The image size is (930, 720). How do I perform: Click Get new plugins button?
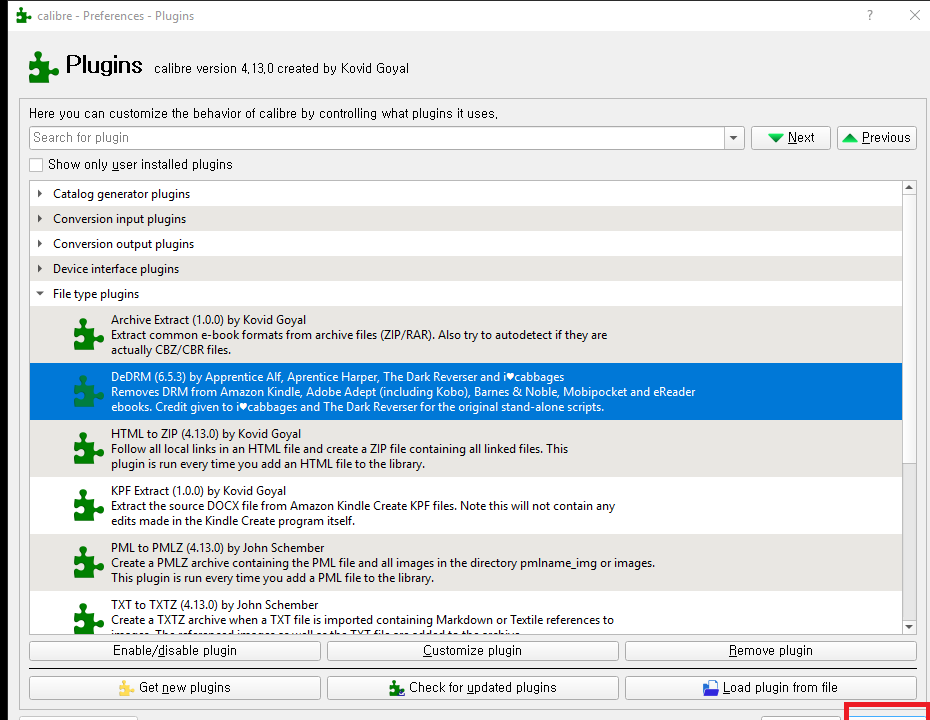coord(175,688)
